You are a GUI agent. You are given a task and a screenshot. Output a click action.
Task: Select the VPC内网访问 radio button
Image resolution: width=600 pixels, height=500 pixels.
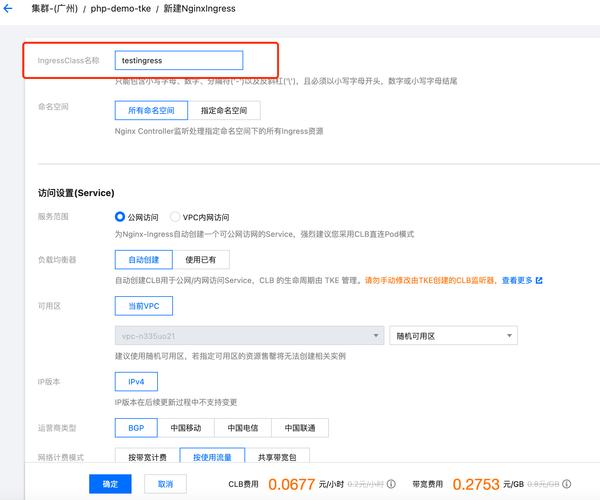175,217
